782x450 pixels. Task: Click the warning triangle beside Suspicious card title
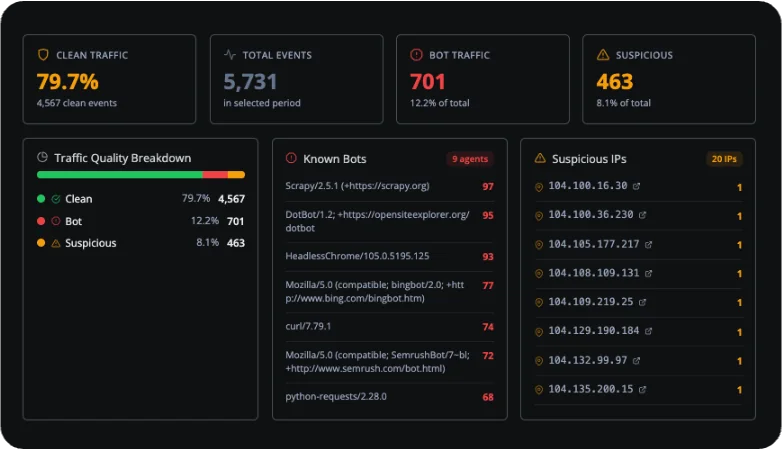603,54
